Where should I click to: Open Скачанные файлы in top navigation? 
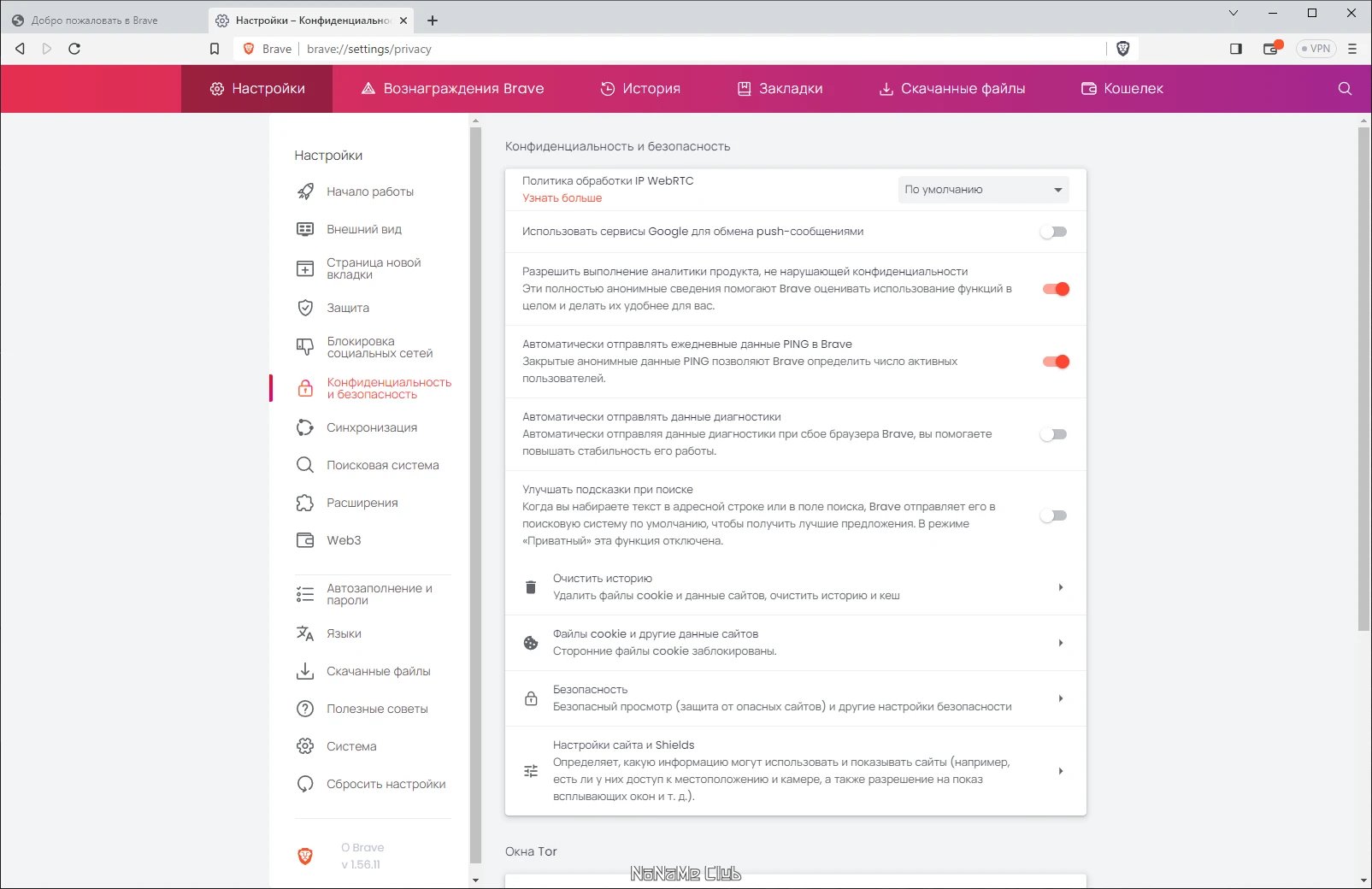click(952, 89)
